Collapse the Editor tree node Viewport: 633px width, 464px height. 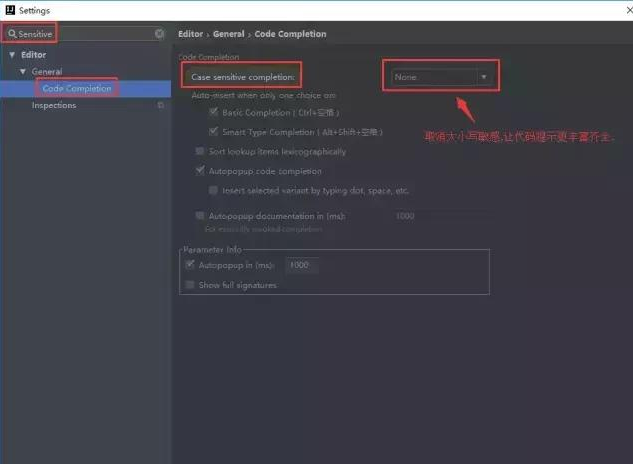pos(12,55)
